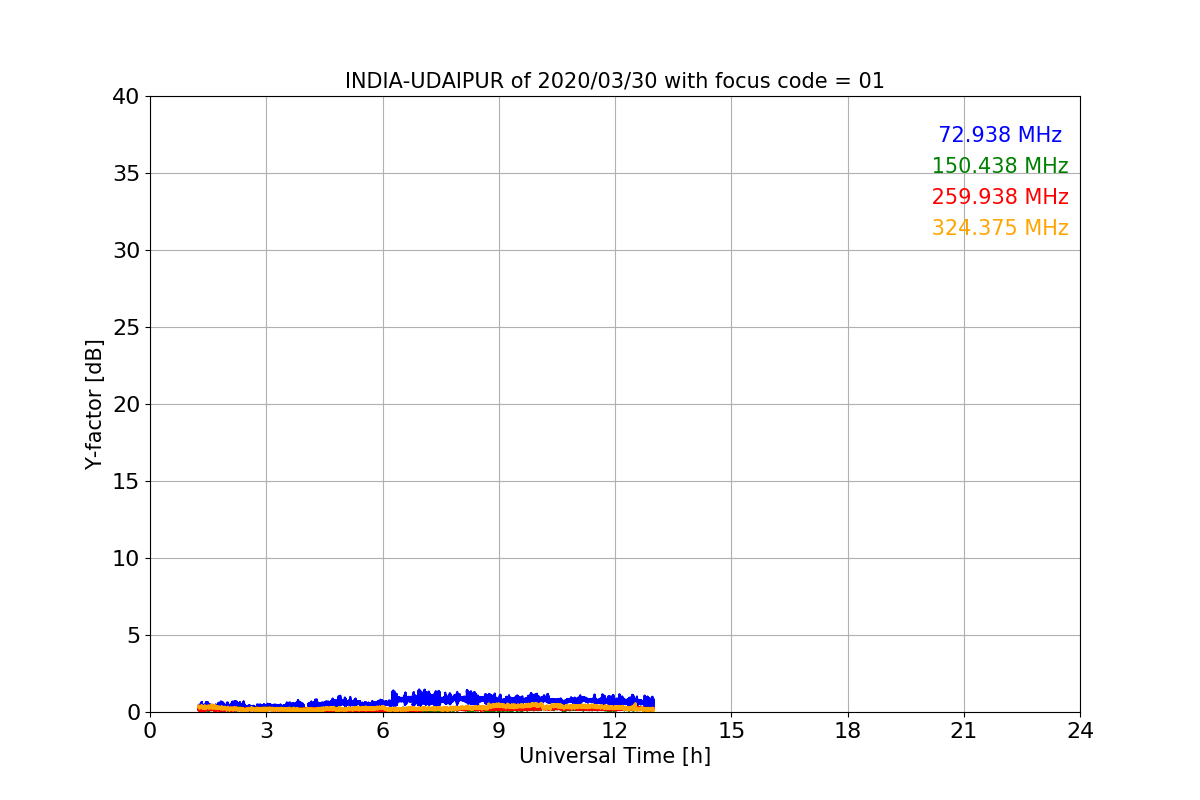Click the y-axis tick label 20
1200x800 pixels.
[125, 405]
